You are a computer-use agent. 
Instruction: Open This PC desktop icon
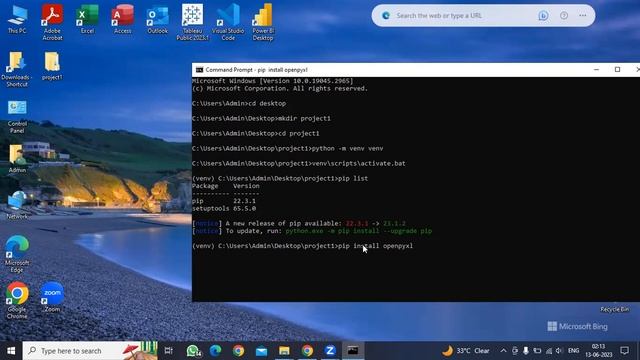coord(17,19)
